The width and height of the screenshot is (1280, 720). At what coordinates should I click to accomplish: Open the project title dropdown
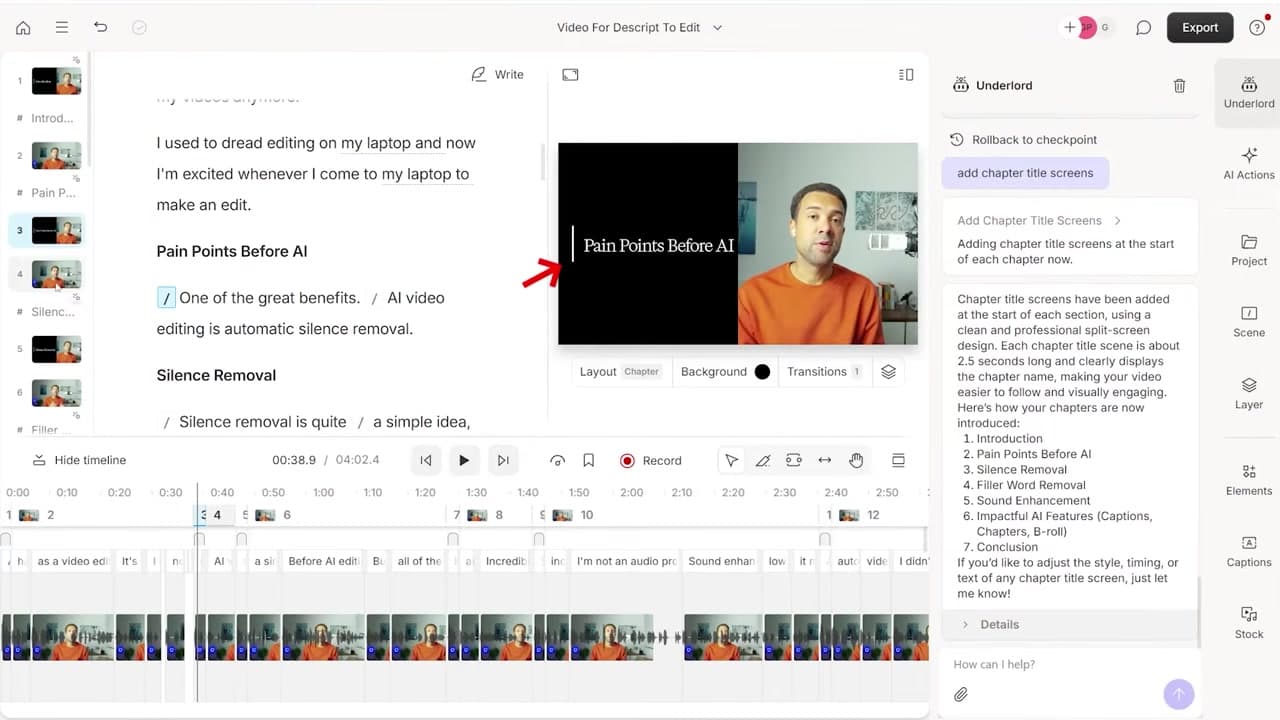click(640, 28)
